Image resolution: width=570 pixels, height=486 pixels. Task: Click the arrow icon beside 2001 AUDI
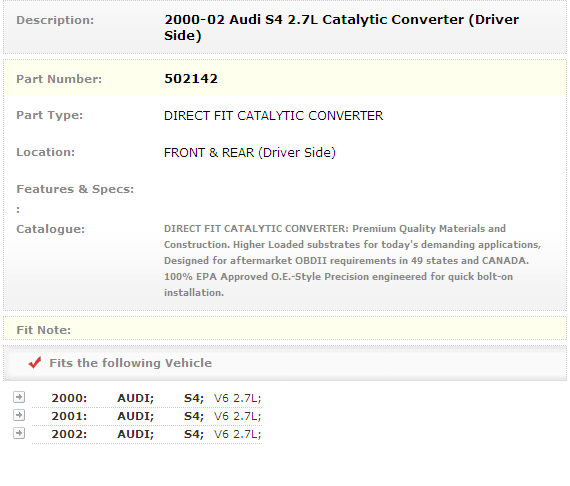pos(19,415)
